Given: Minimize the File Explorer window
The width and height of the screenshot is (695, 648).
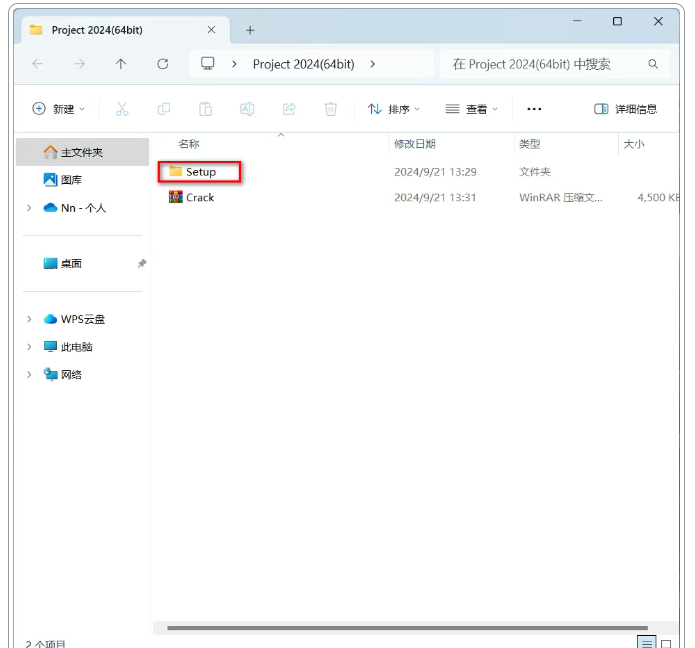Looking at the screenshot, I should 577,21.
